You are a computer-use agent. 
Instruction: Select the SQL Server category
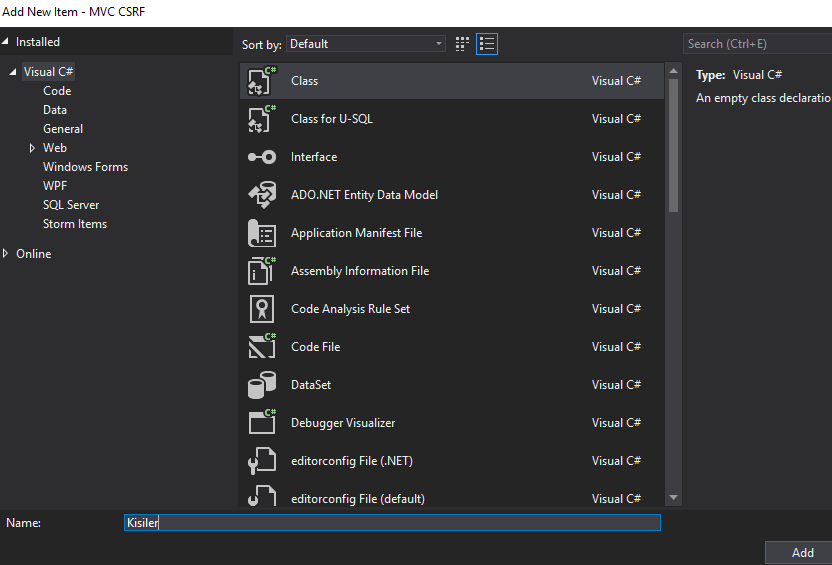(x=71, y=205)
